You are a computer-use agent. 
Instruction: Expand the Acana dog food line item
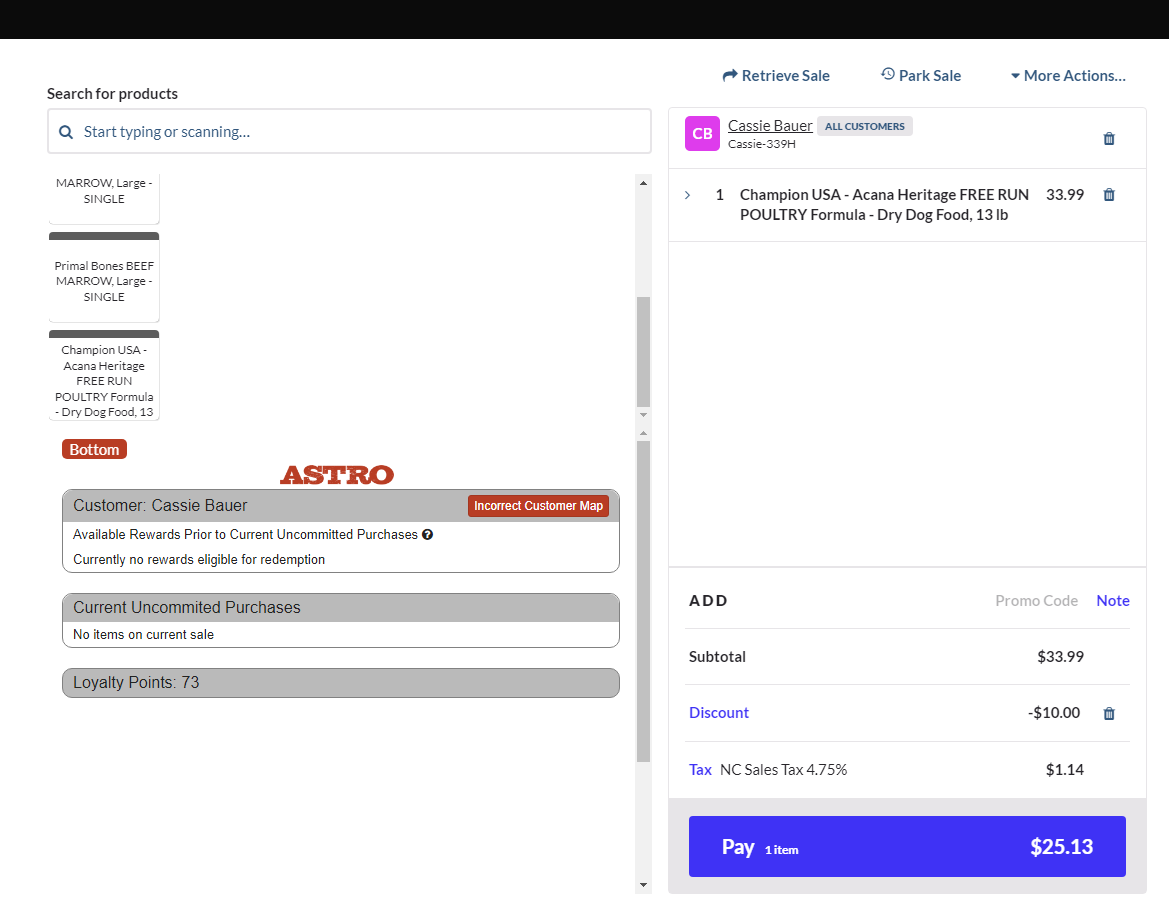[687, 195]
